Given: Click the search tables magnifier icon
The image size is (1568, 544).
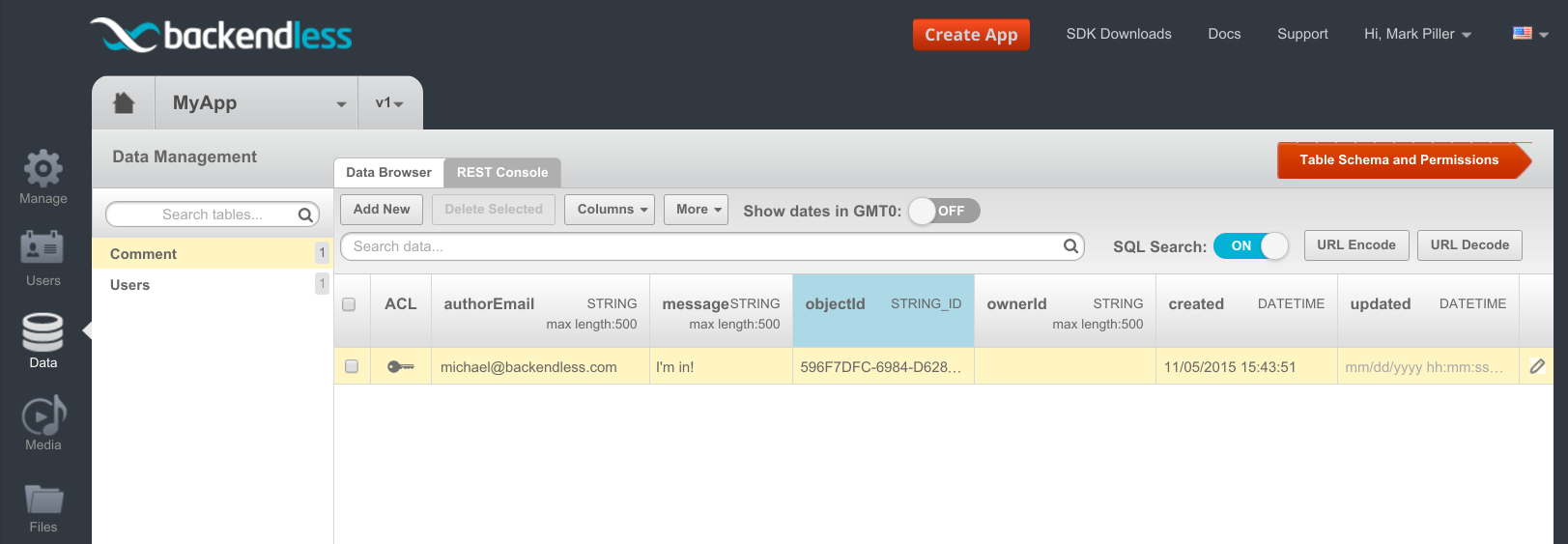Looking at the screenshot, I should [305, 215].
